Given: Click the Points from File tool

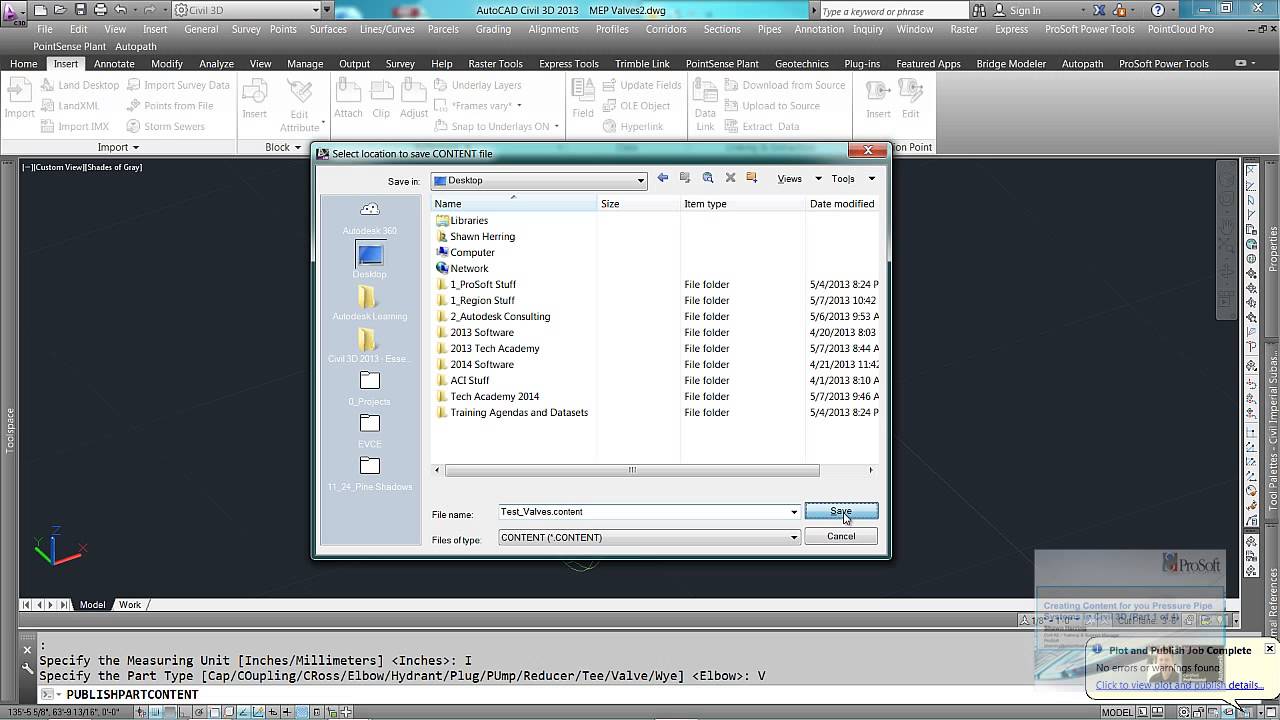Looking at the screenshot, I should (x=170, y=106).
